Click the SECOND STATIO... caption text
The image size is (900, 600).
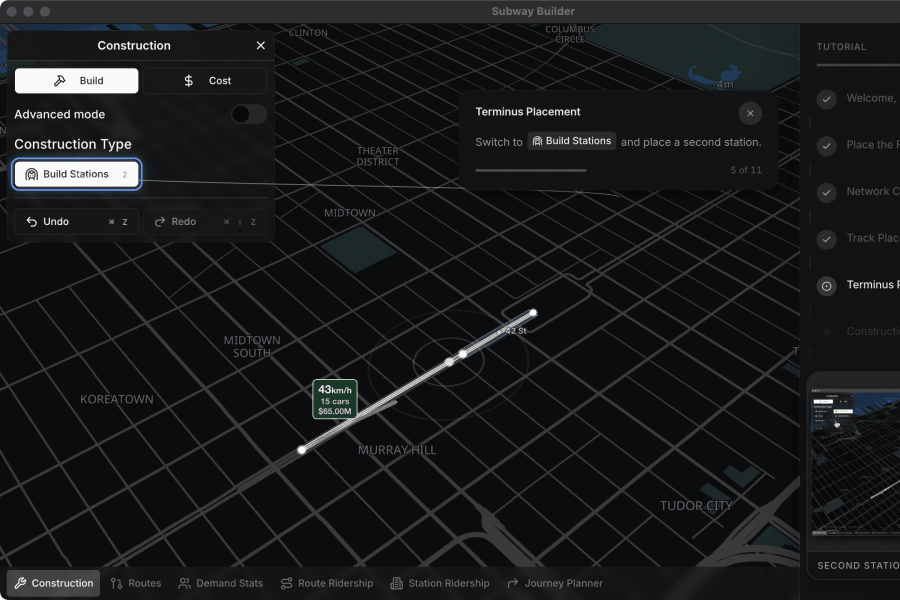(859, 566)
